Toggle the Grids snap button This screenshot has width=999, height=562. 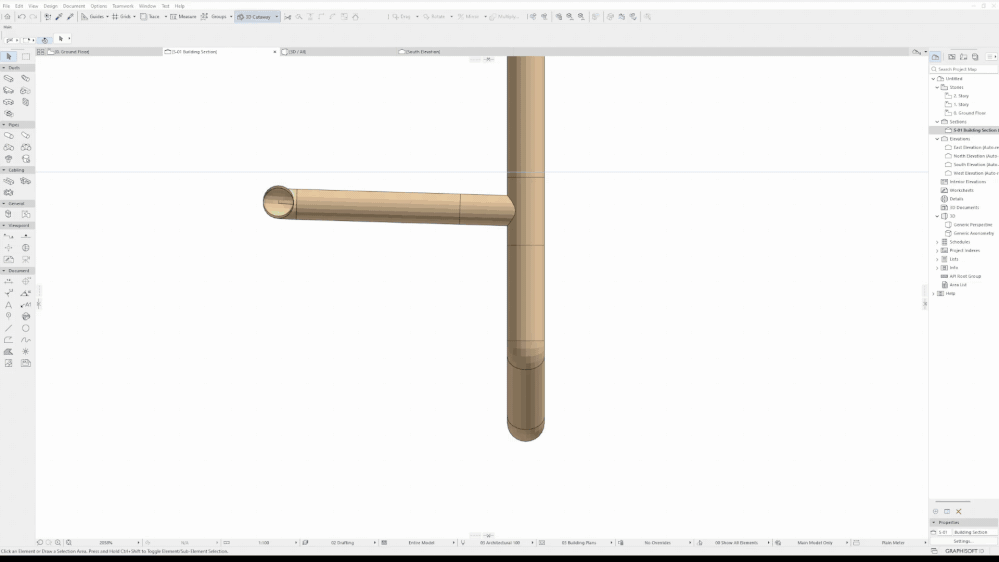(122, 17)
